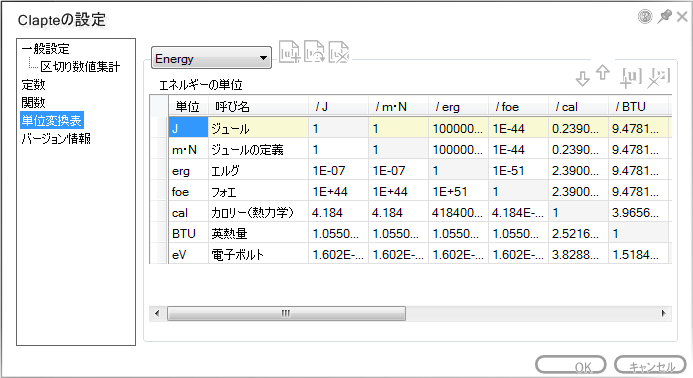Image resolution: width=693 pixels, height=378 pixels.
Task: Open バージョン情報 page
Action: pos(56,138)
